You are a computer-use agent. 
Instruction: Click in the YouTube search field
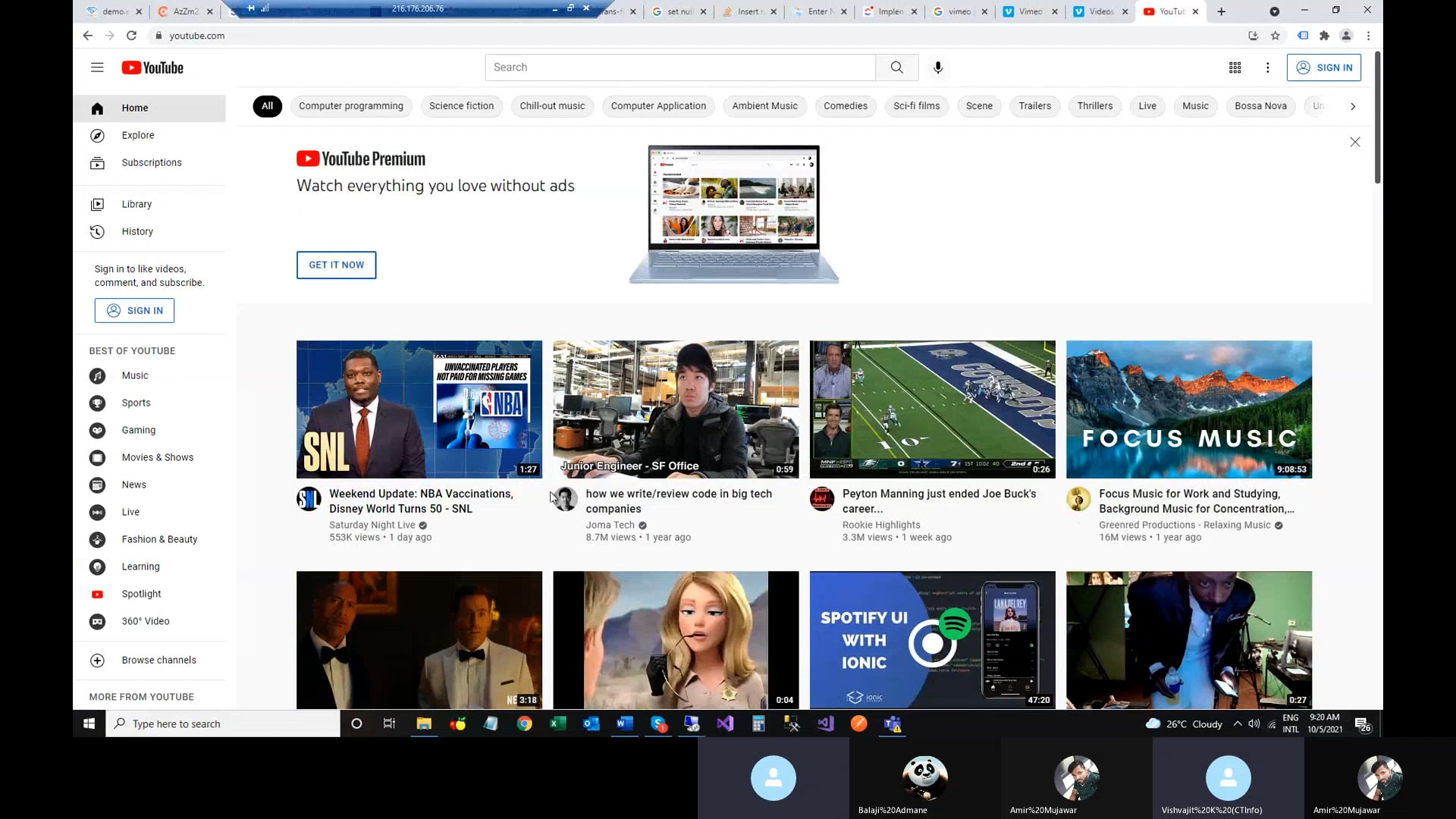point(679,67)
